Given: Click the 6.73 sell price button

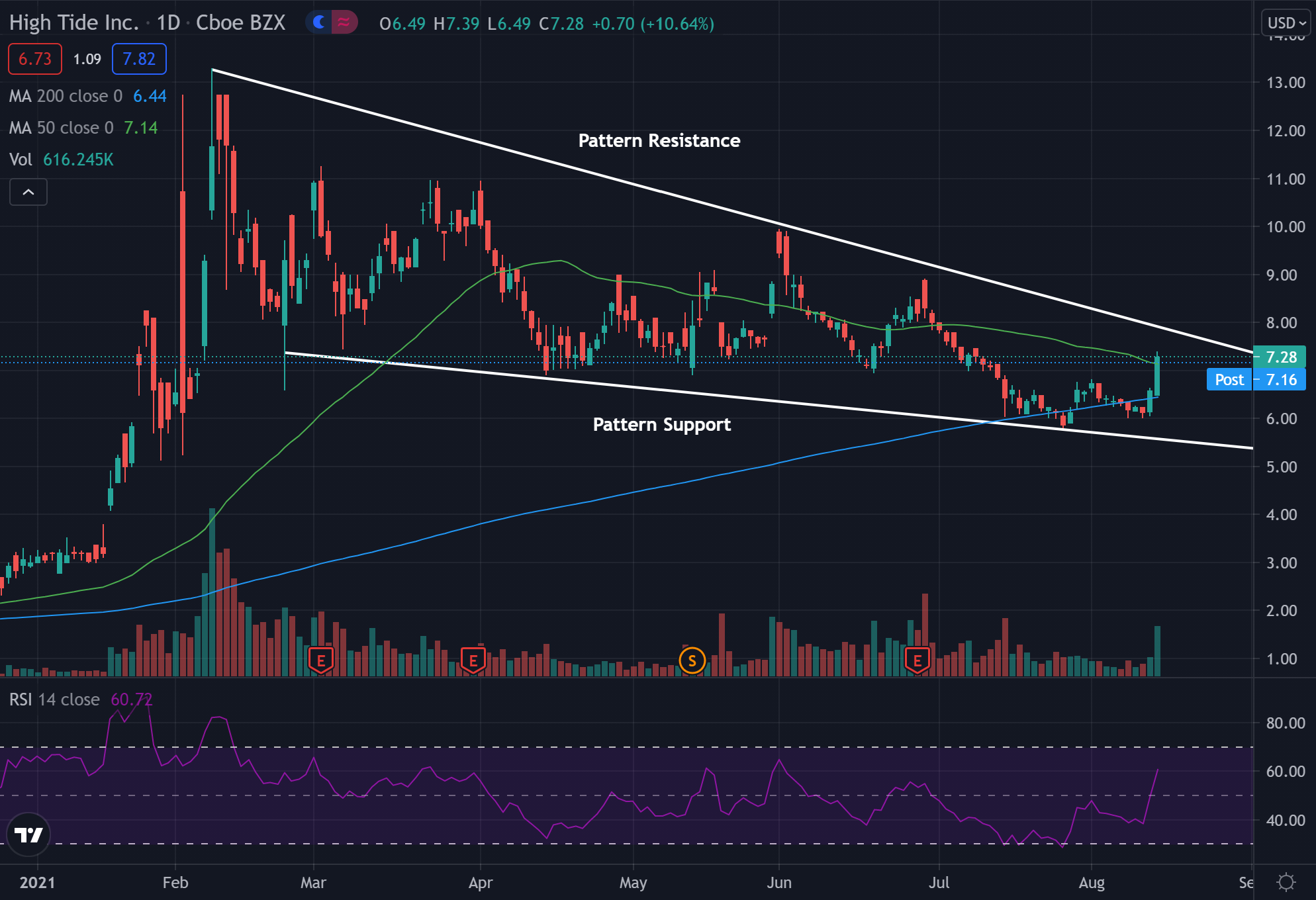Looking at the screenshot, I should 35,59.
